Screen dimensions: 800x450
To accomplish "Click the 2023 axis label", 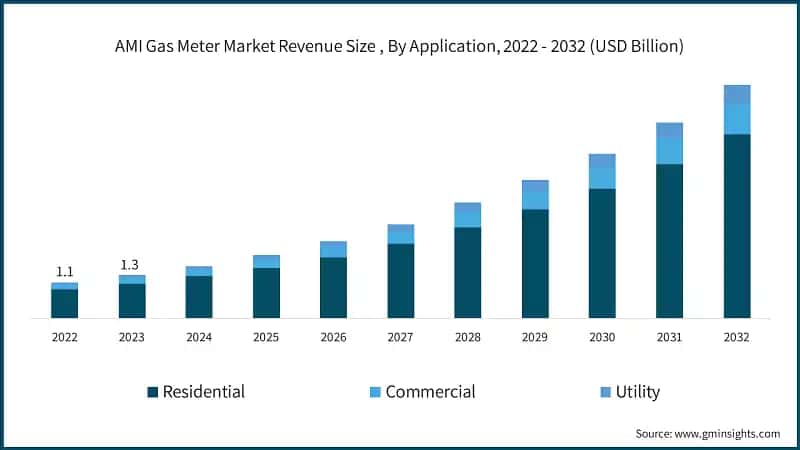I will coord(132,337).
